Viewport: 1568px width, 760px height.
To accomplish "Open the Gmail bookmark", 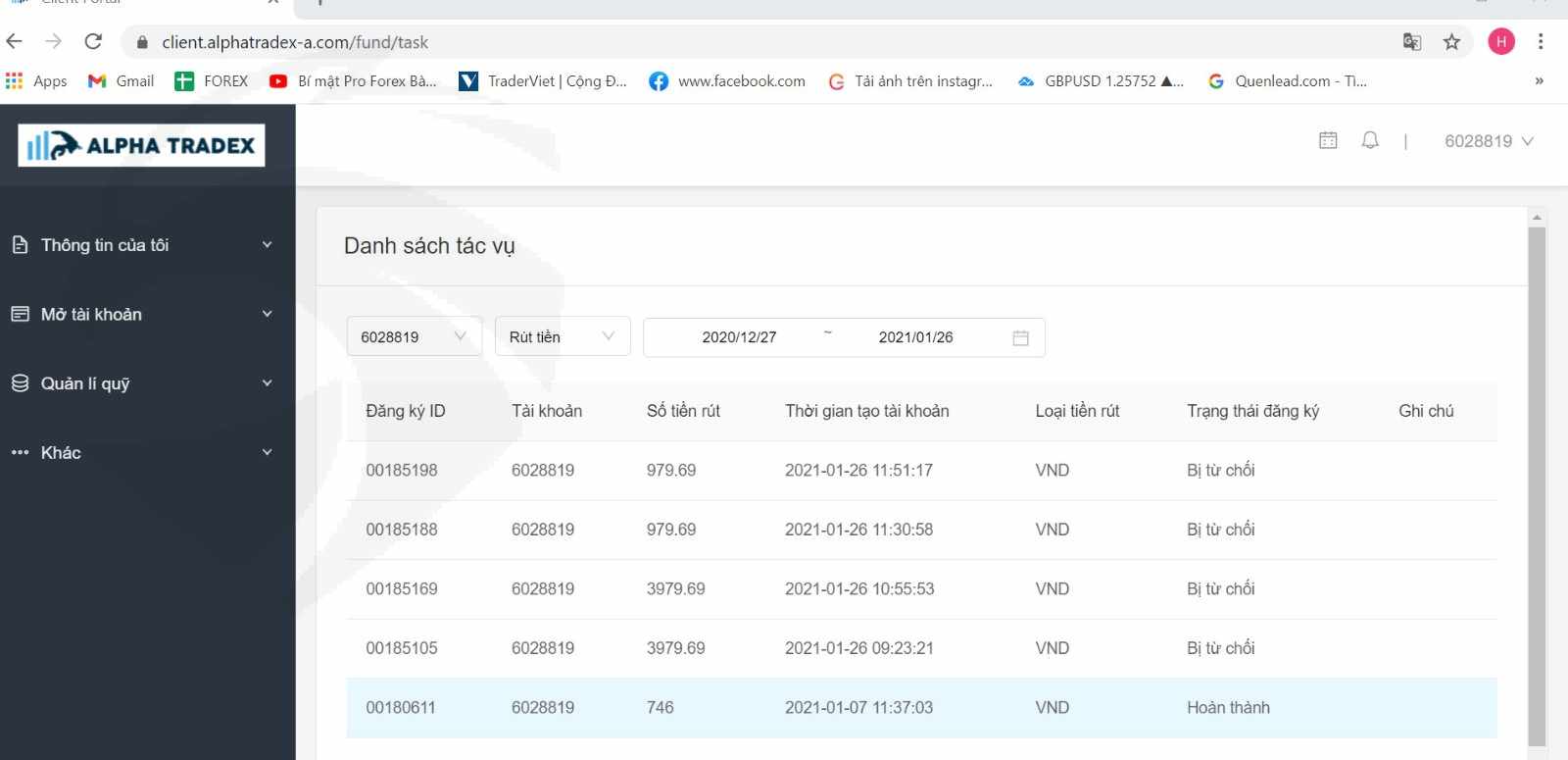I will pos(122,81).
